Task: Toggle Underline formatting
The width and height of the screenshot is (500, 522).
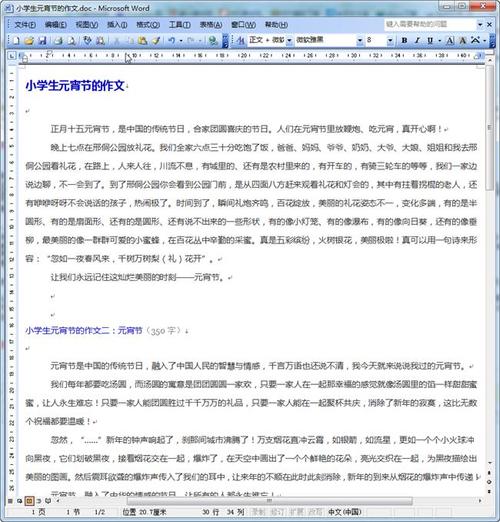Action: (430, 41)
